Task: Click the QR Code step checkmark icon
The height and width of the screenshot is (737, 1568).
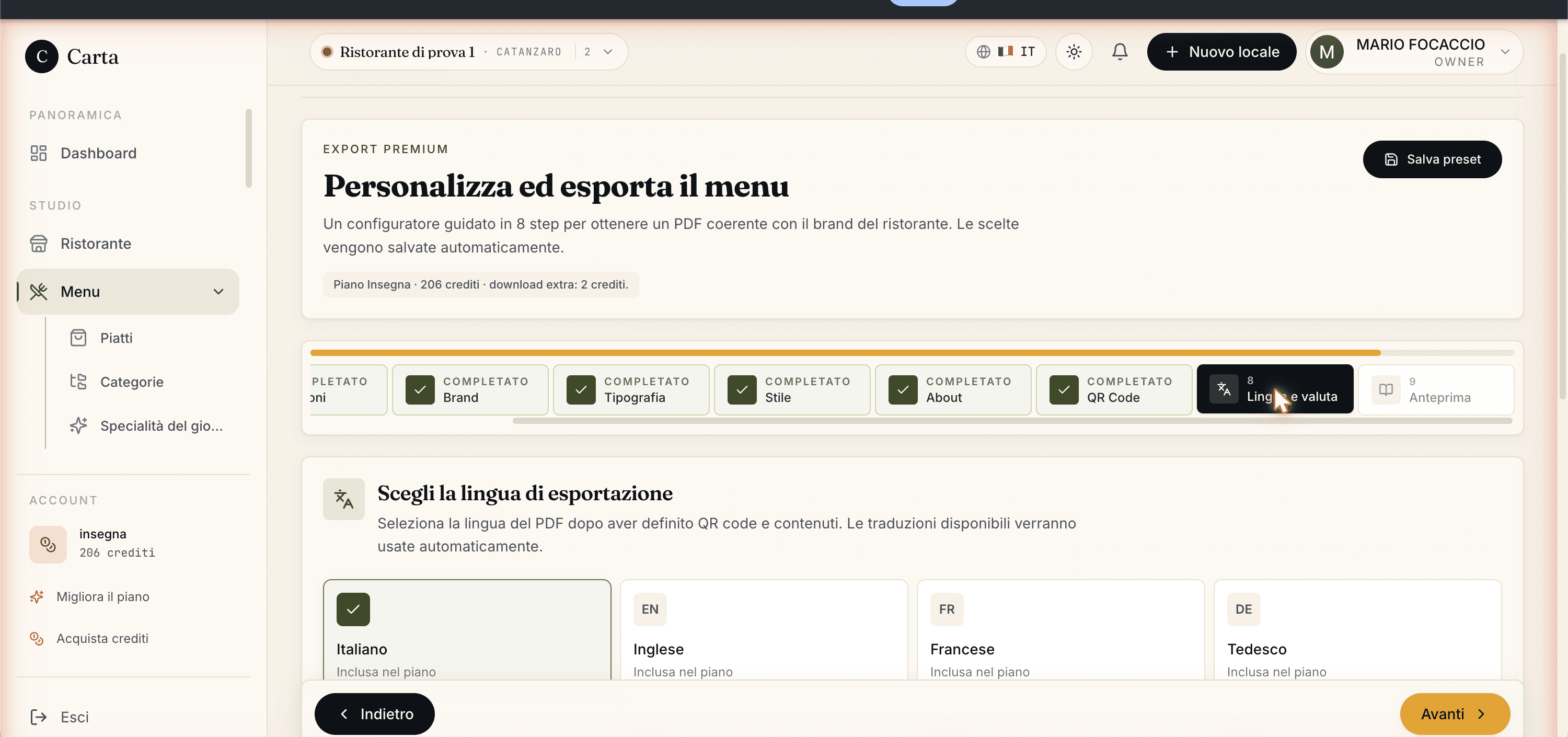Action: 1064,390
